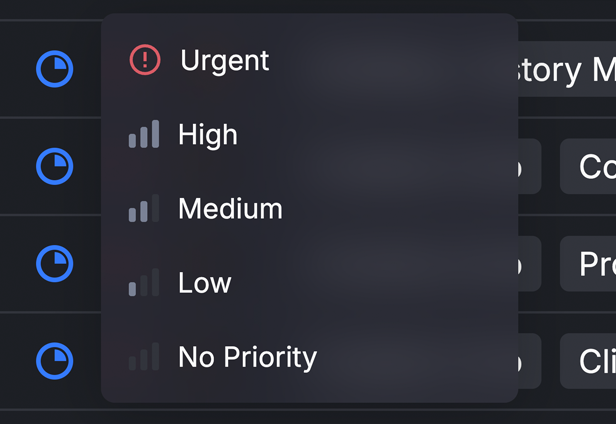The height and width of the screenshot is (424, 616).
Task: Open the label tag starting with 'Co'
Action: pyautogui.click(x=588, y=166)
